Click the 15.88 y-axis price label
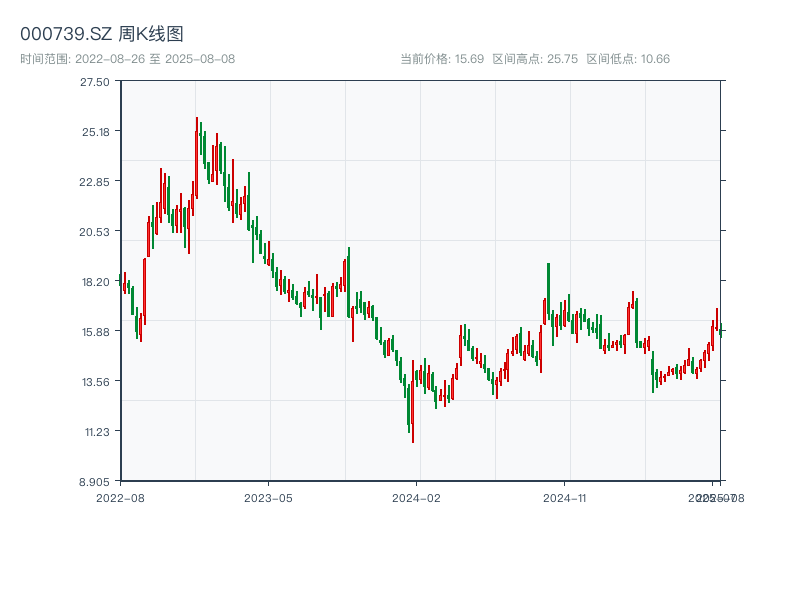The height and width of the screenshot is (600, 800). [96, 331]
